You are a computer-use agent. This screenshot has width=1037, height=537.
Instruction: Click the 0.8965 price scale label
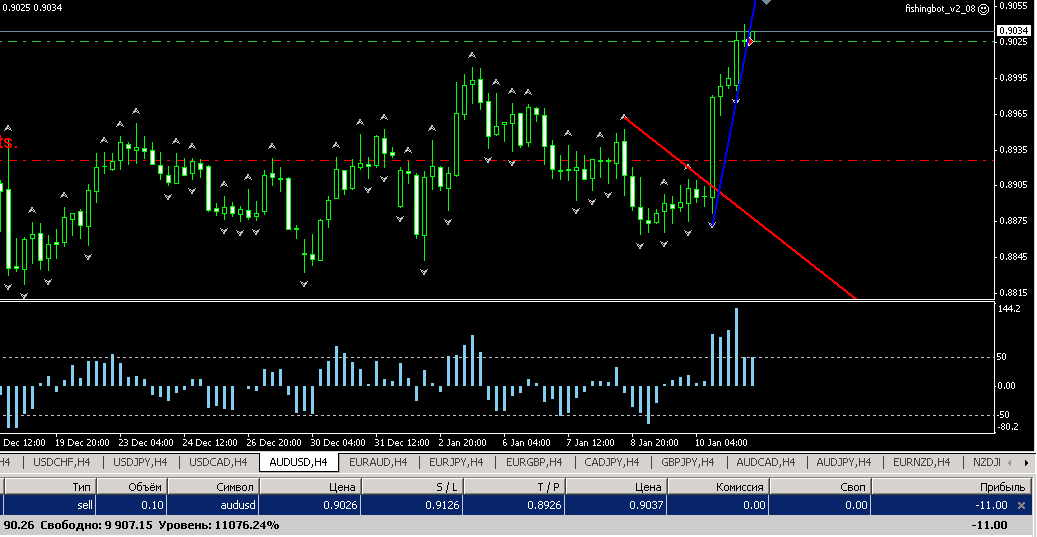click(x=1014, y=114)
